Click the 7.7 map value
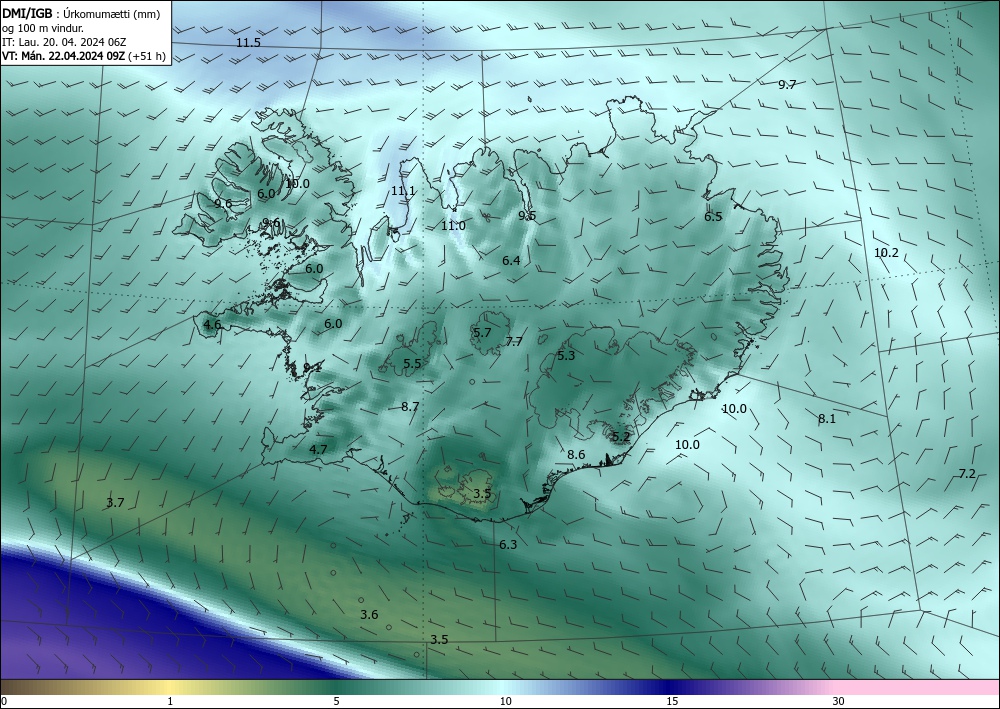Image resolution: width=1000 pixels, height=709 pixels. point(514,342)
